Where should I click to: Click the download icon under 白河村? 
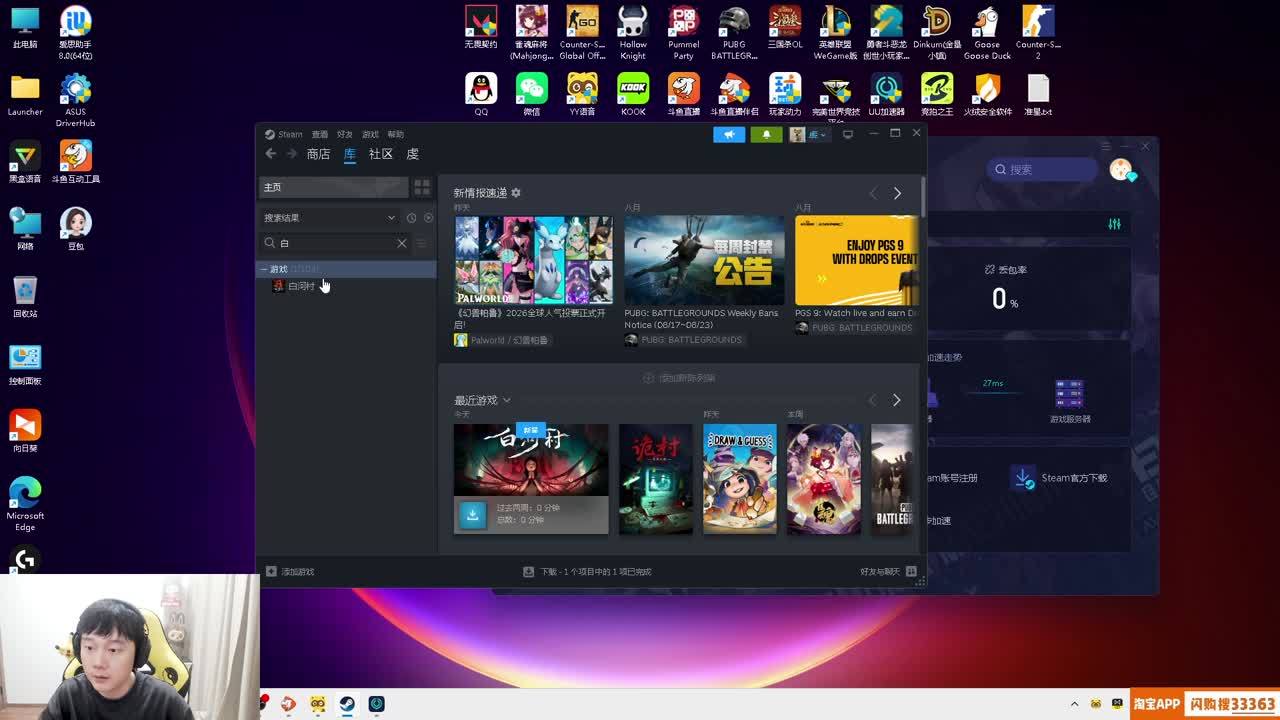473,514
